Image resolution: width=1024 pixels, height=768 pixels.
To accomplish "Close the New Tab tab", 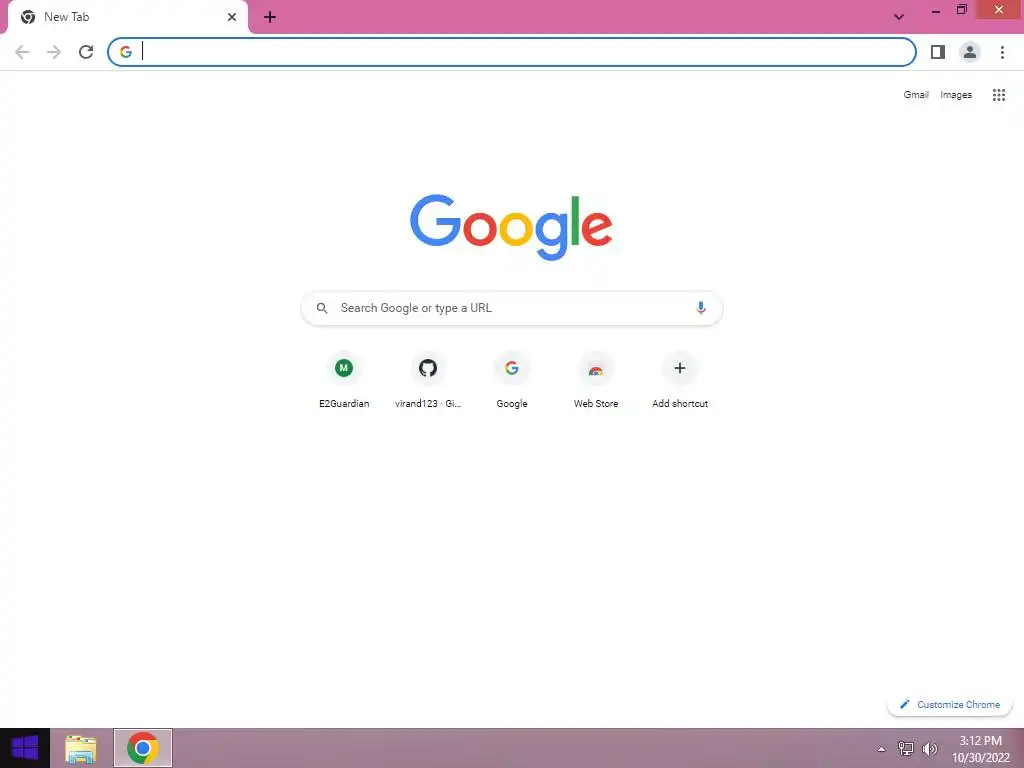I will pos(232,17).
